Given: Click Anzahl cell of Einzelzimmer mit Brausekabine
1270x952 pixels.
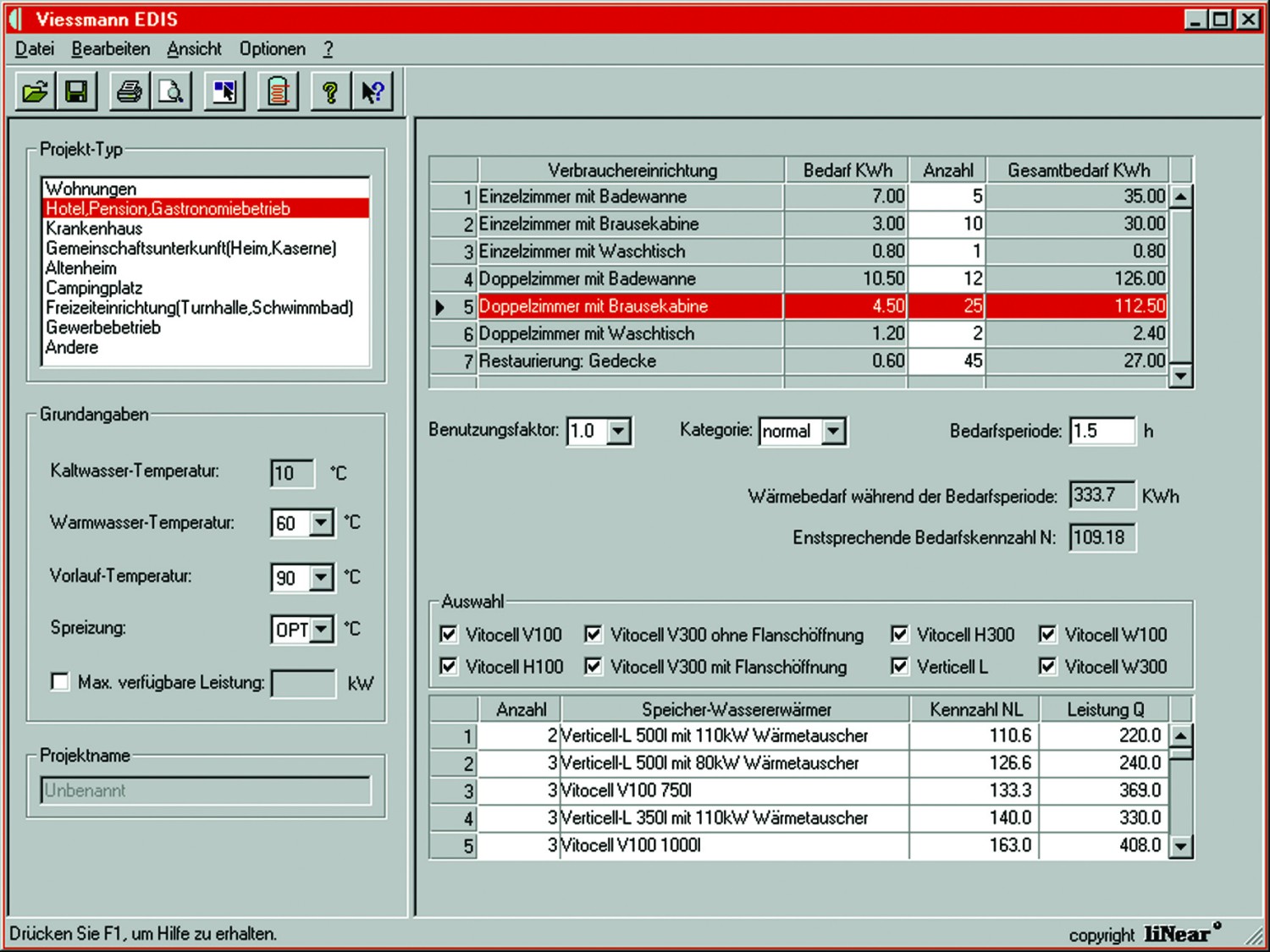Looking at the screenshot, I should click(947, 223).
